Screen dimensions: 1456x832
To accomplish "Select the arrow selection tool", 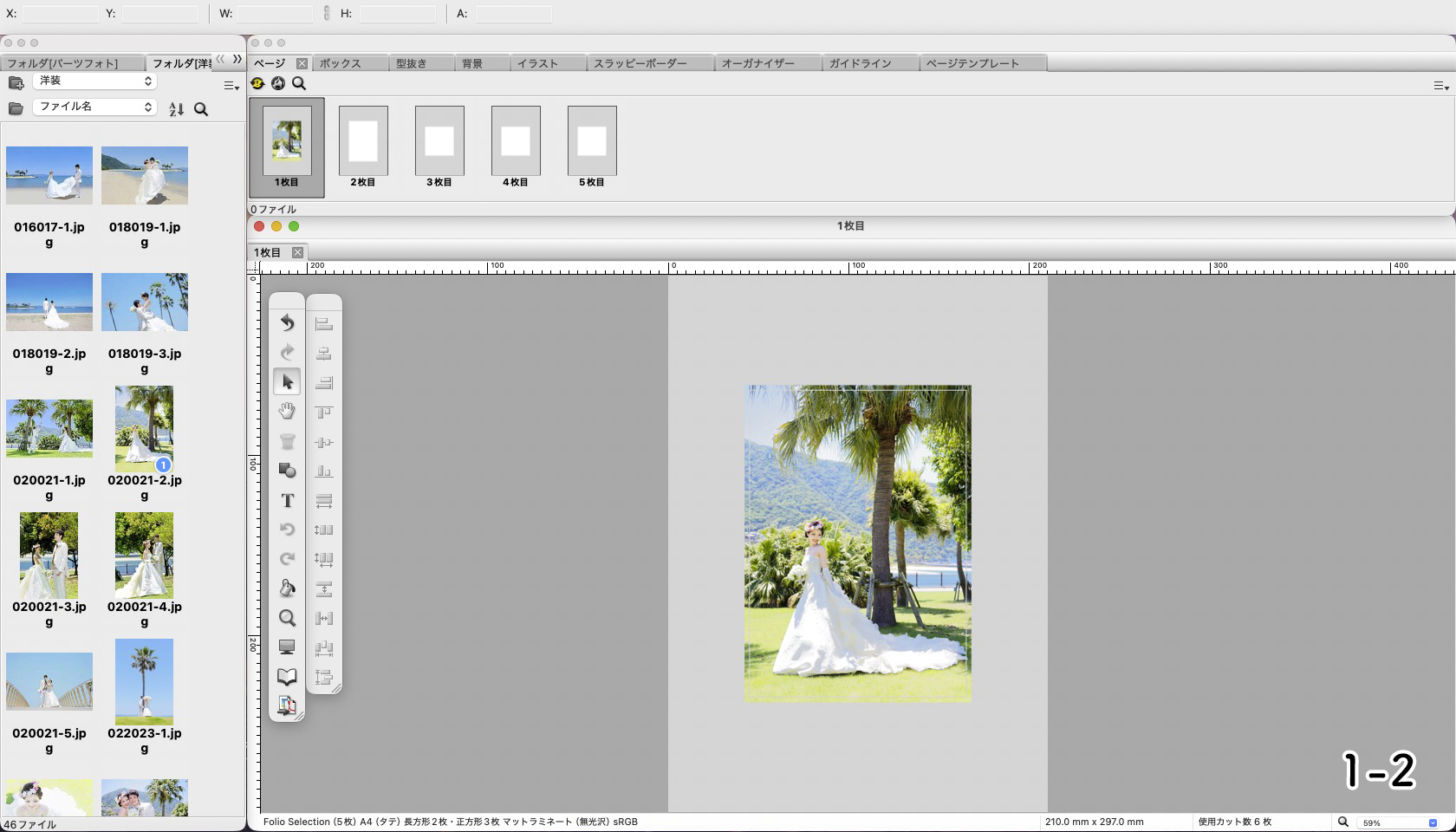I will pos(287,382).
